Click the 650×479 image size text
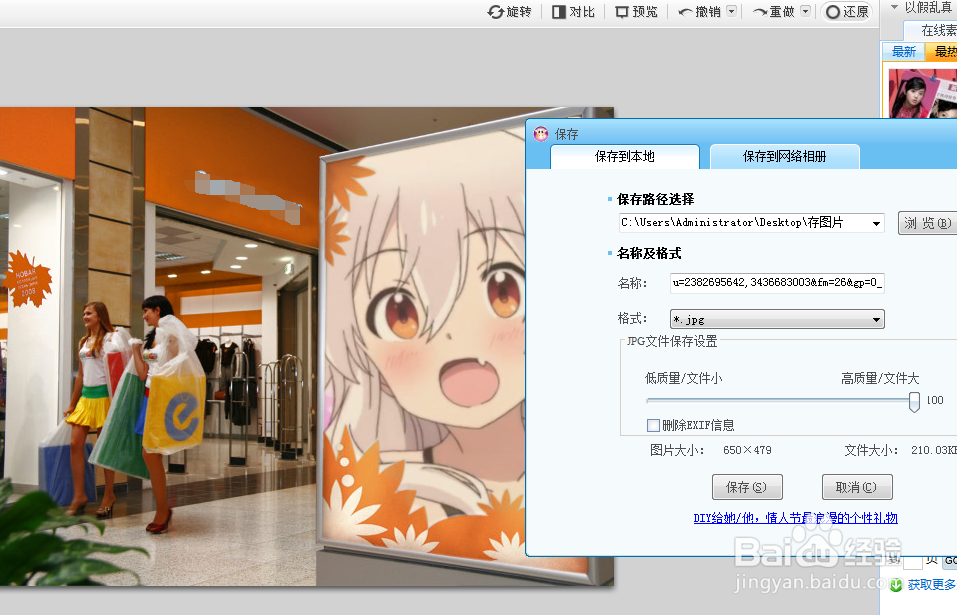Image resolution: width=957 pixels, height=615 pixels. click(747, 450)
